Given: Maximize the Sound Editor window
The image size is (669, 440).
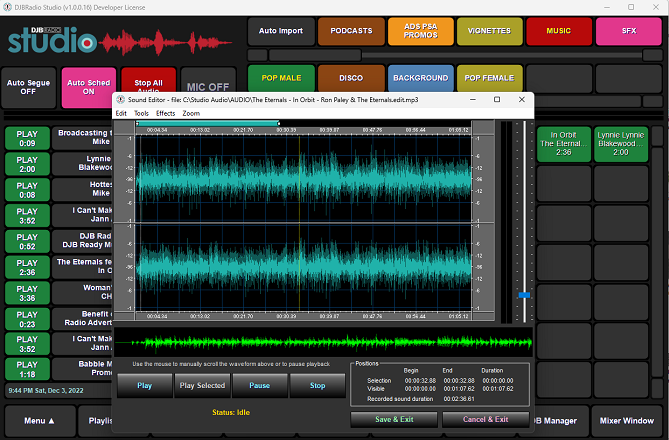Looking at the screenshot, I should tap(497, 99).
